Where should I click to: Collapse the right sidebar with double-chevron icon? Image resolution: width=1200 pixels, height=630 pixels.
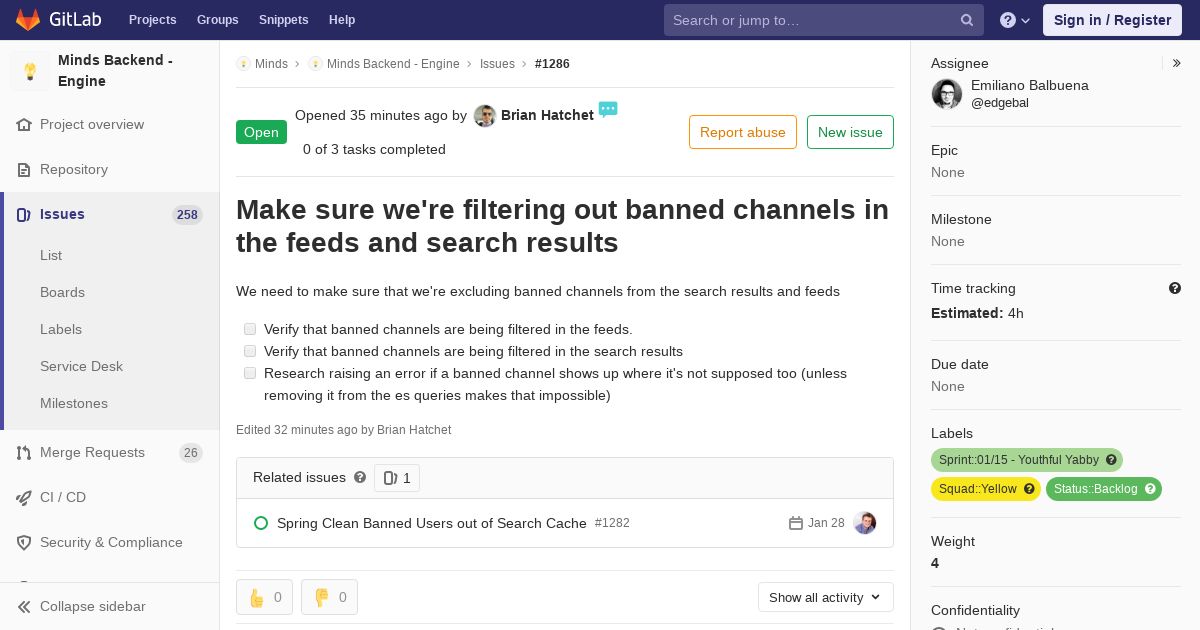1177,63
